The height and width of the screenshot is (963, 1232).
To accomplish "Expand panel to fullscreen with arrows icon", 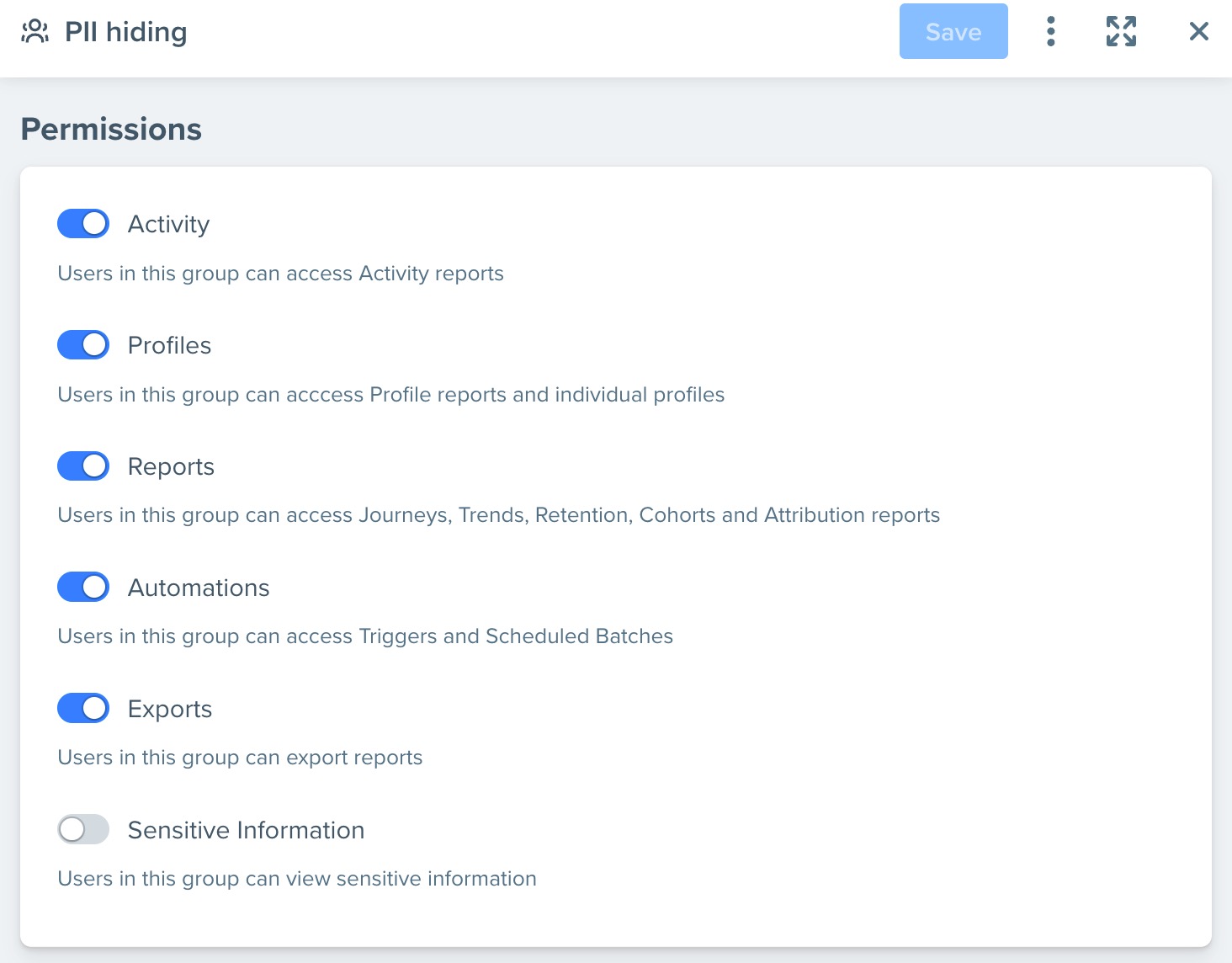I will click(1121, 32).
